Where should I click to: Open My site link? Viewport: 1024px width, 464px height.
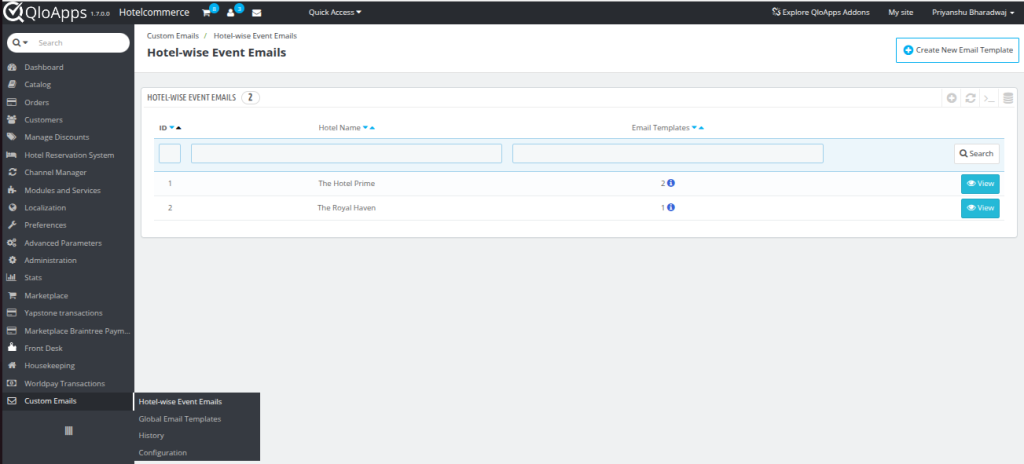point(901,12)
